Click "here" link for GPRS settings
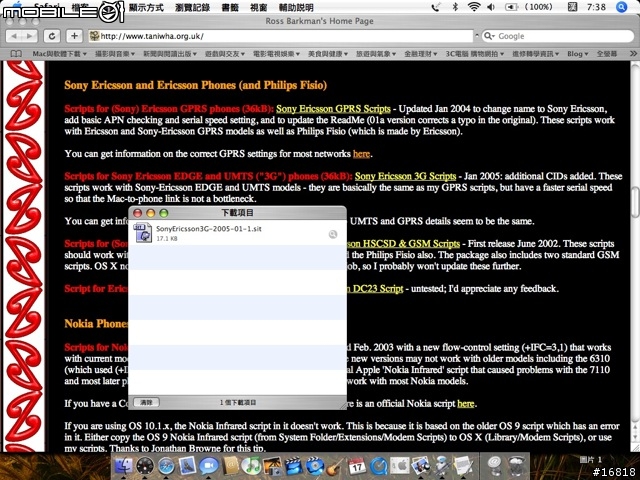Screen dimensions: 640x480 [x=361, y=154]
